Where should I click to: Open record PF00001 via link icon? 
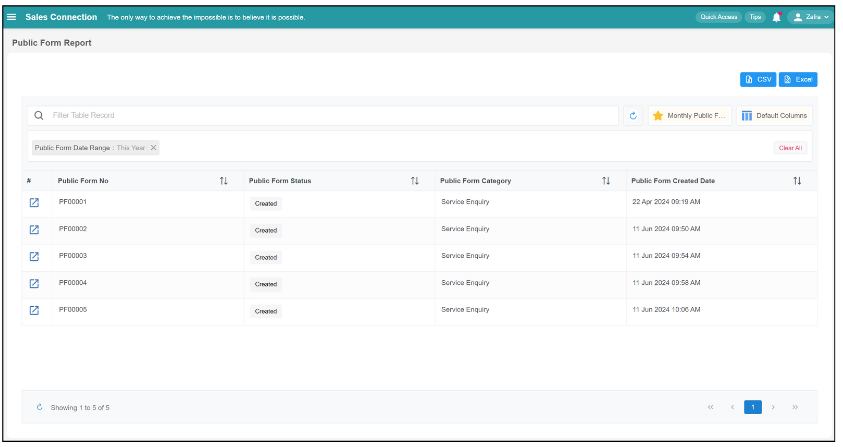pos(34,203)
